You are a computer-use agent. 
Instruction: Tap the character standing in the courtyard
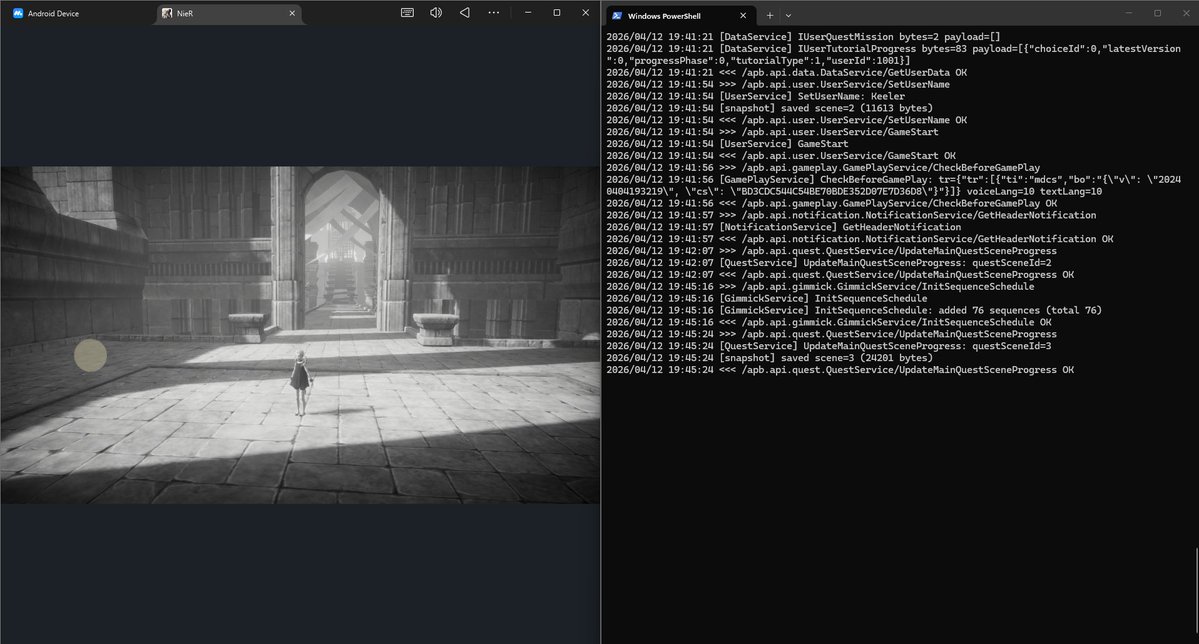coord(301,383)
